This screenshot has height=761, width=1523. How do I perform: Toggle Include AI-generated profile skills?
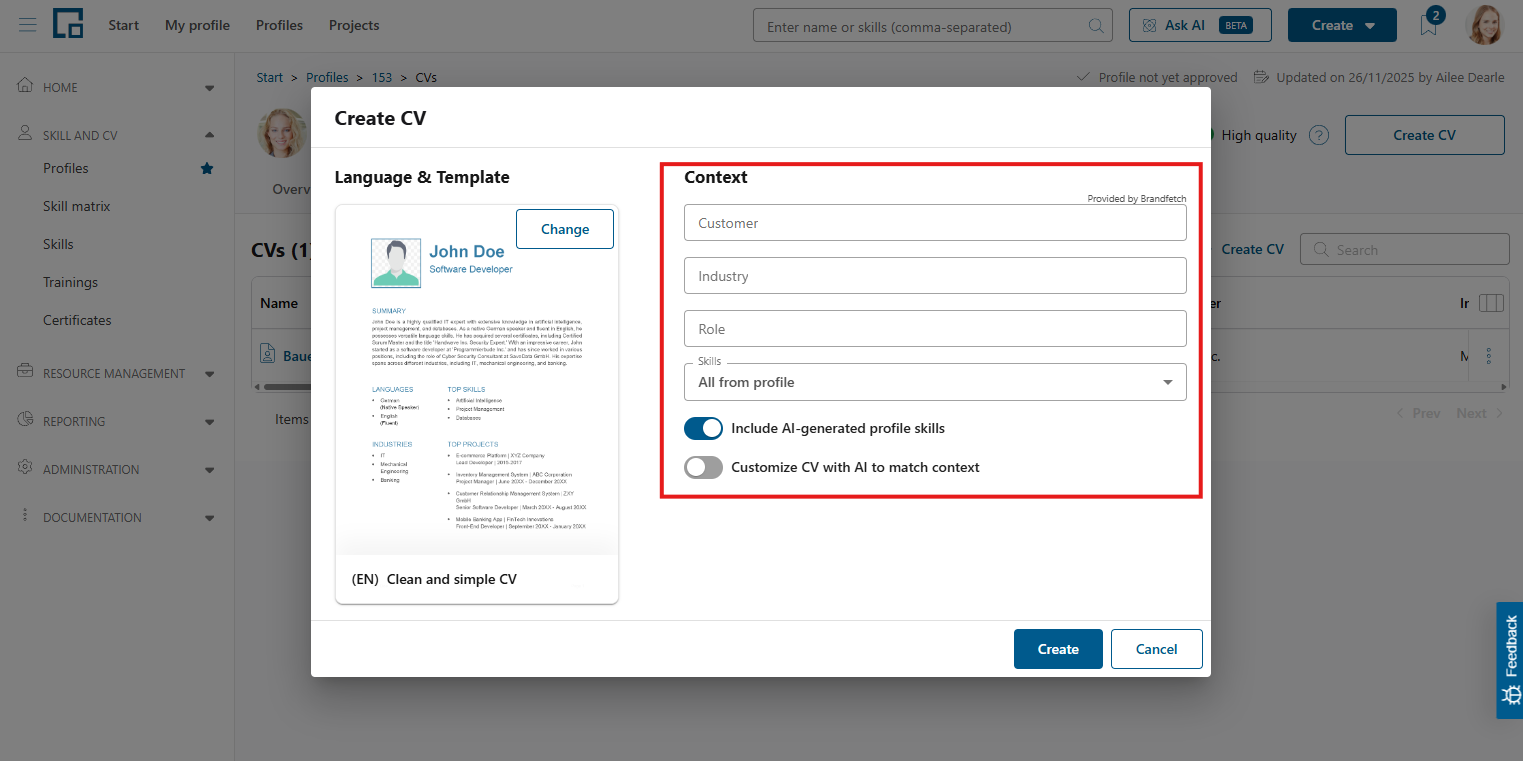[703, 428]
